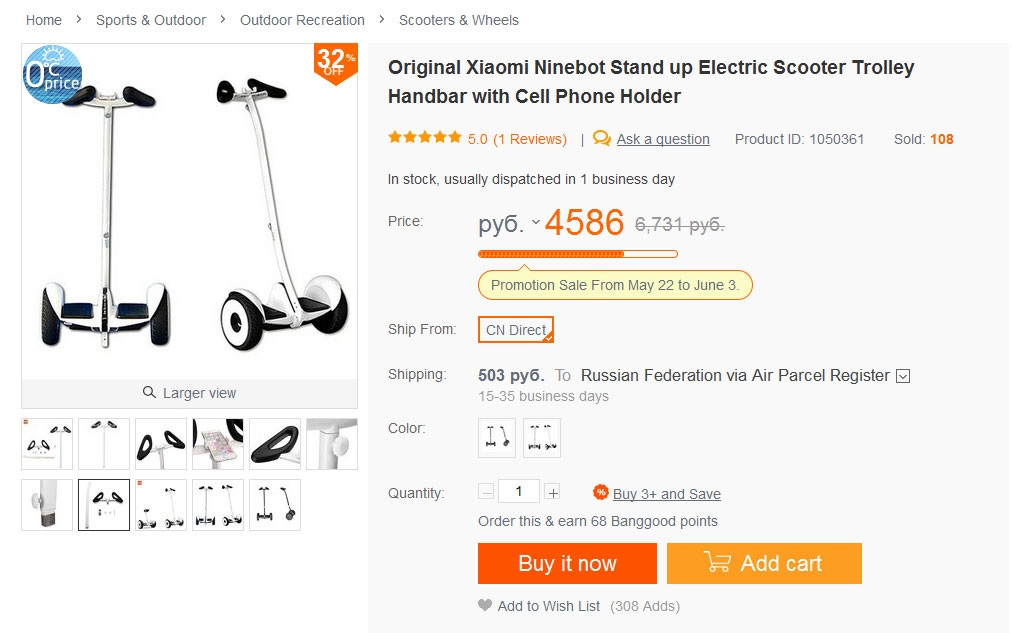The height and width of the screenshot is (633, 1012).
Task: Select the black handlebar grip thumbnail
Action: [275, 444]
